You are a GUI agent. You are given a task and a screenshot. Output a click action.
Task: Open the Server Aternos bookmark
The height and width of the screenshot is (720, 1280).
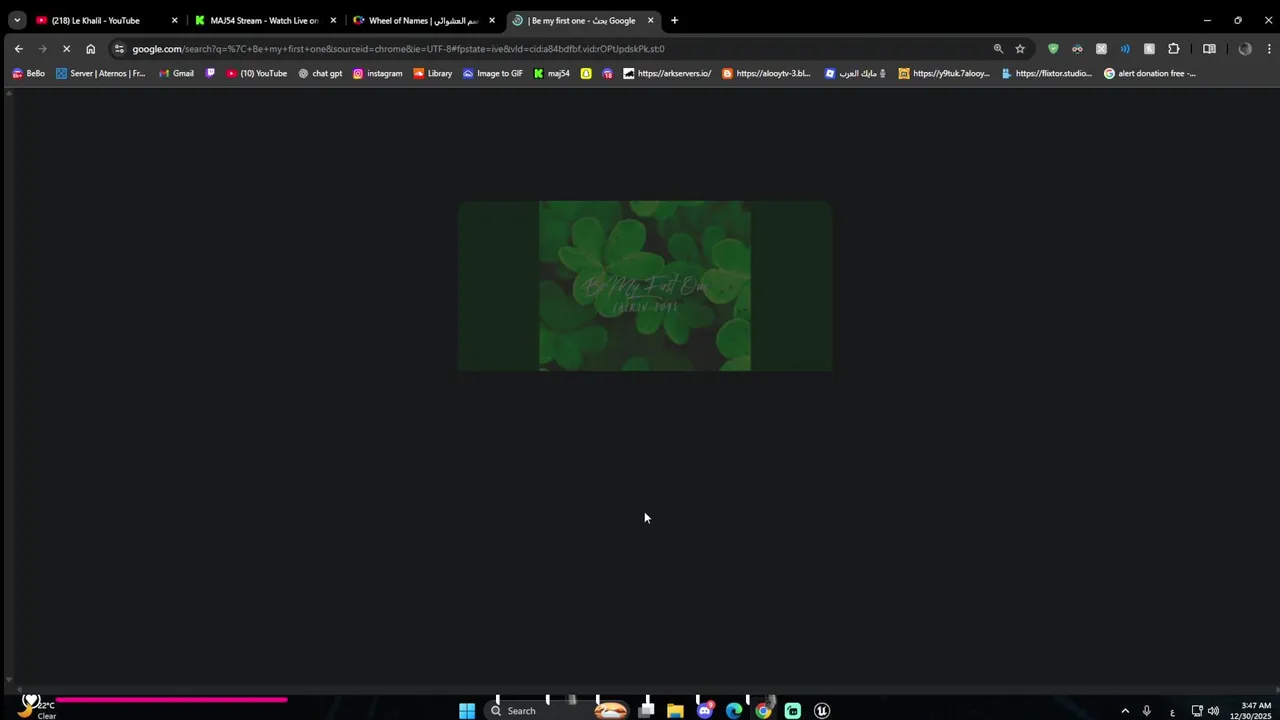point(101,73)
